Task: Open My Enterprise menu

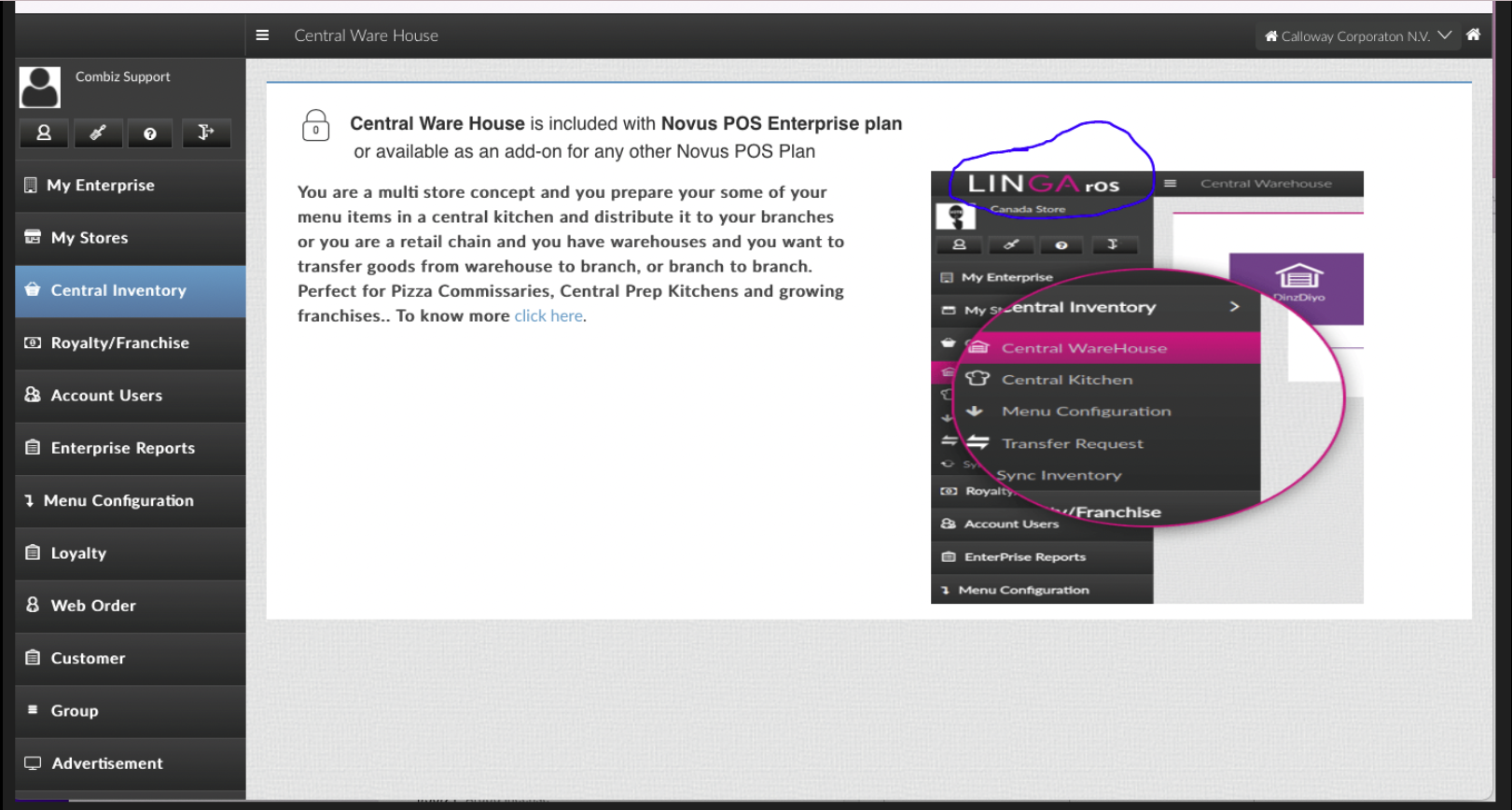Action: click(x=131, y=186)
